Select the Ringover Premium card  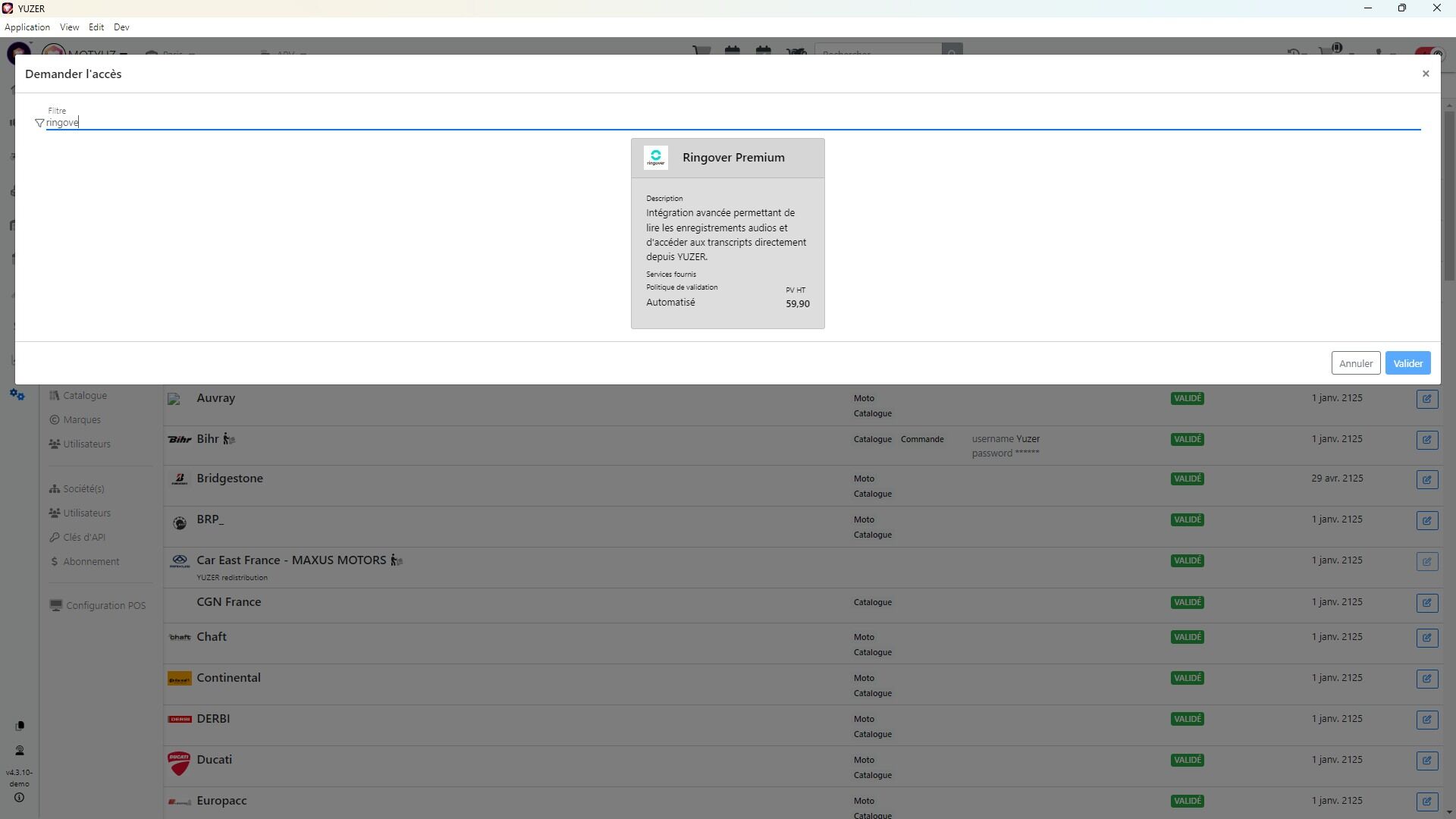tap(727, 234)
